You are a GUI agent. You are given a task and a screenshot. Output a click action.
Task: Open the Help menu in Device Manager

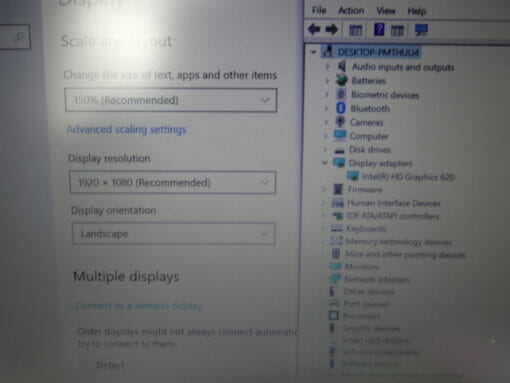click(x=417, y=11)
